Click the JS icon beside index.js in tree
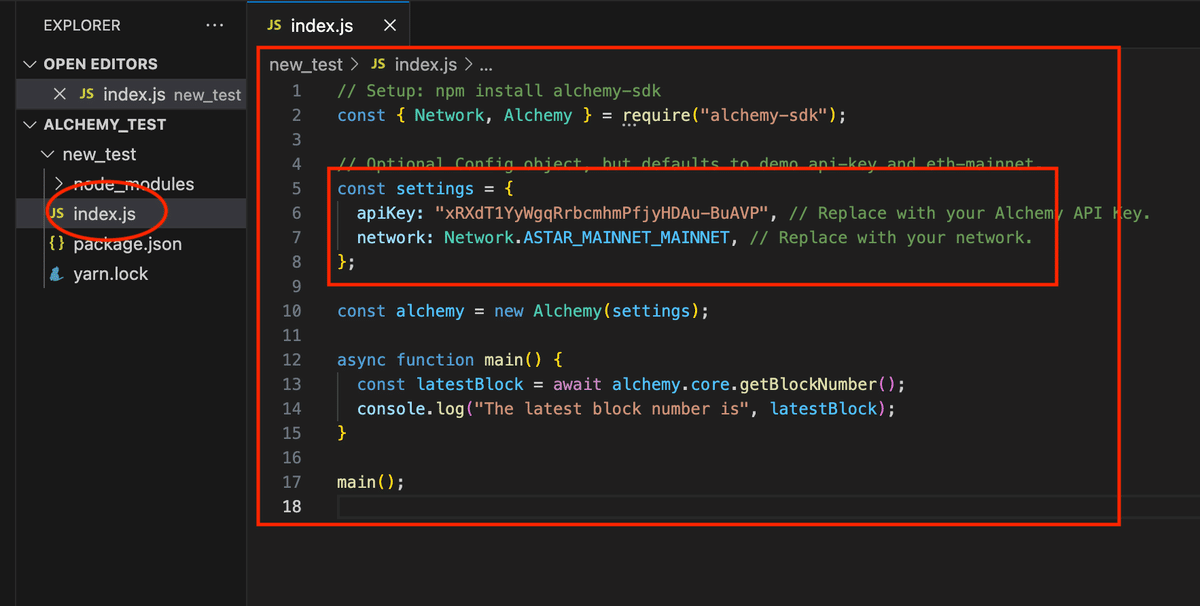This screenshot has width=1200, height=606. pyautogui.click(x=57, y=214)
